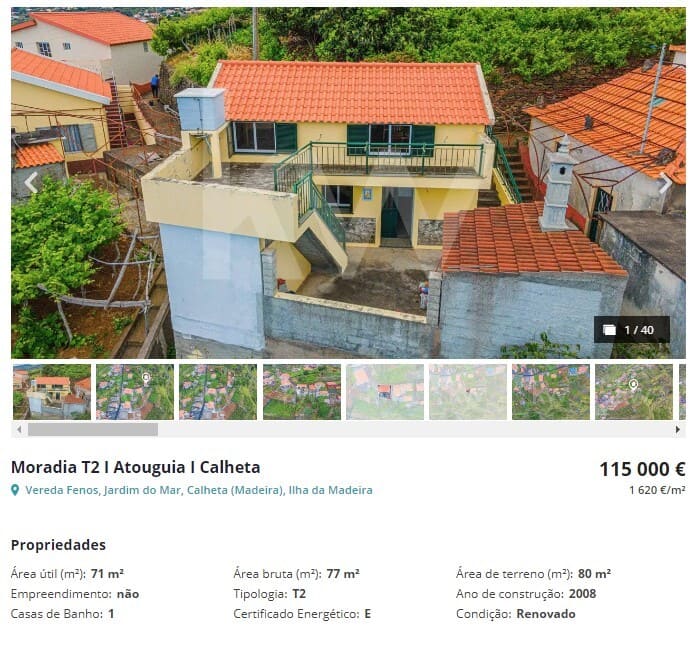The image size is (694, 645).
Task: Click the thumbnail strip's right scroll arrow
Action: pyautogui.click(x=678, y=429)
